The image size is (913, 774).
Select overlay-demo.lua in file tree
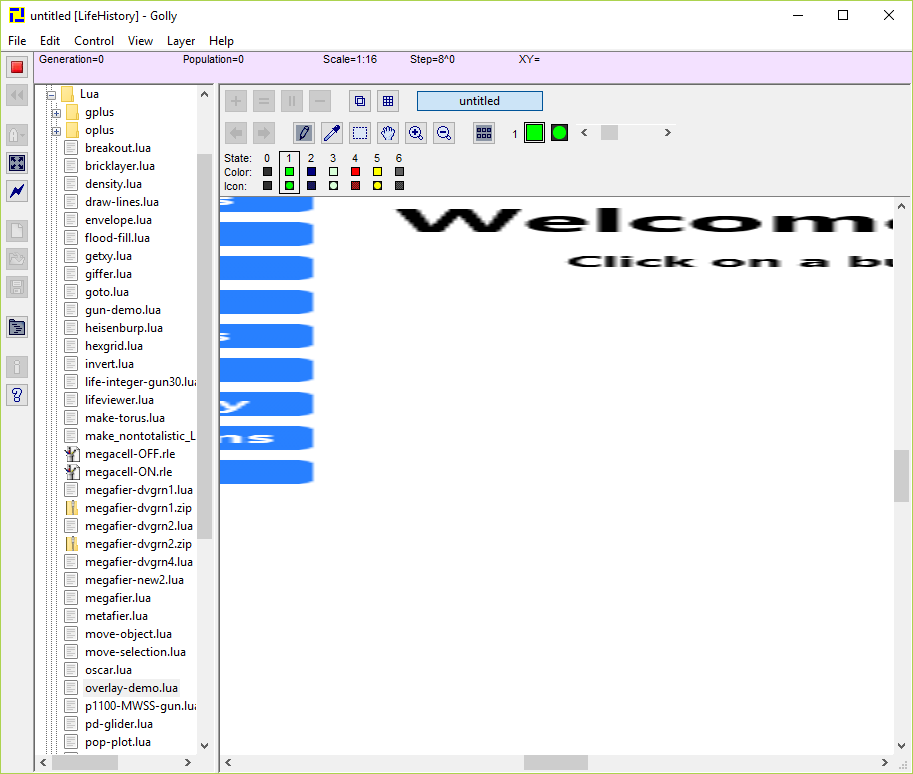tap(131, 688)
